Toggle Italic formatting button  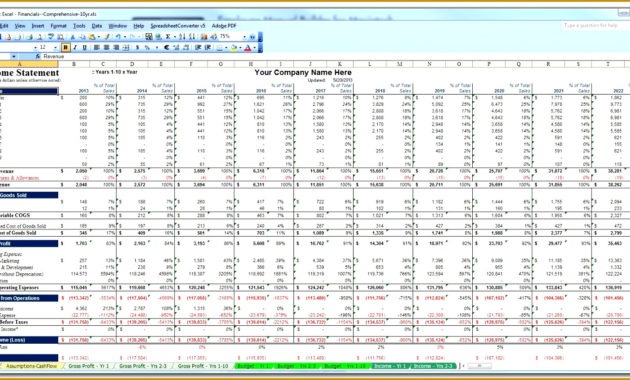(75, 47)
